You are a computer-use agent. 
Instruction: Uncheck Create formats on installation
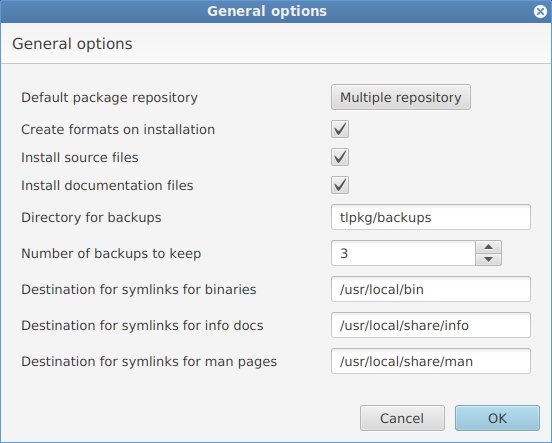(x=340, y=129)
